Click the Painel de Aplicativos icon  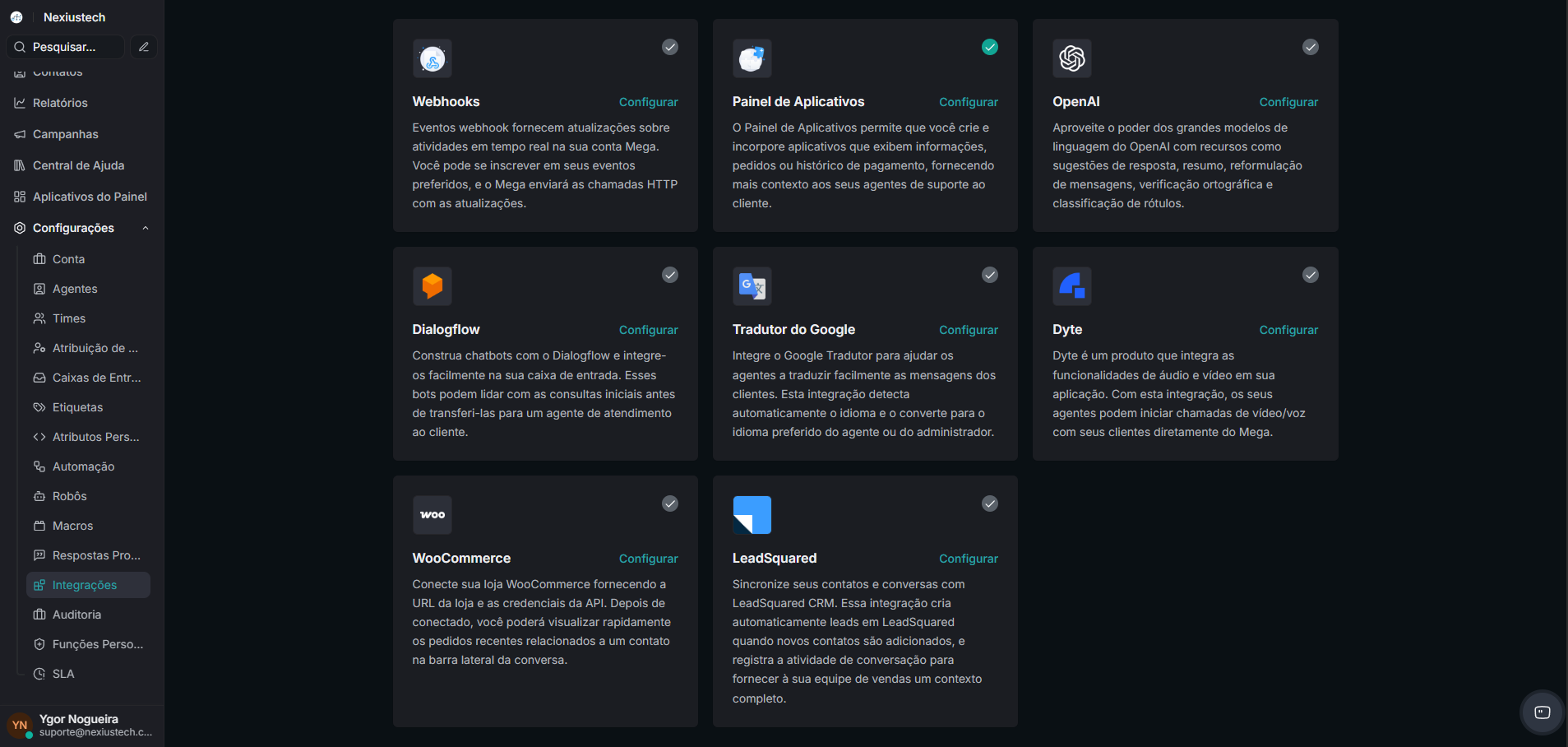752,58
